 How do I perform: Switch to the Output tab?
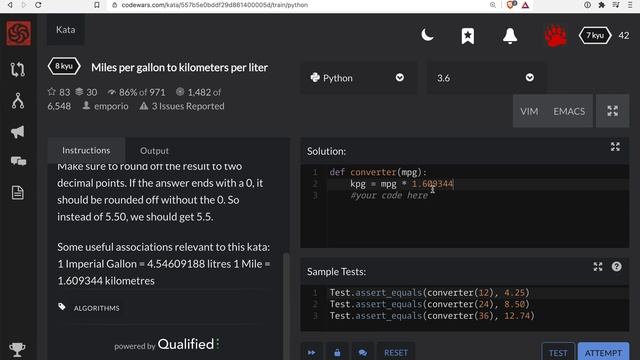point(154,151)
